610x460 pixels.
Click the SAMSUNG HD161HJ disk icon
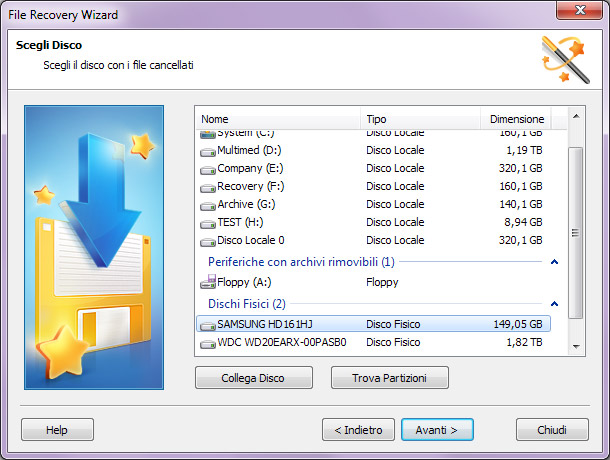click(x=208, y=325)
